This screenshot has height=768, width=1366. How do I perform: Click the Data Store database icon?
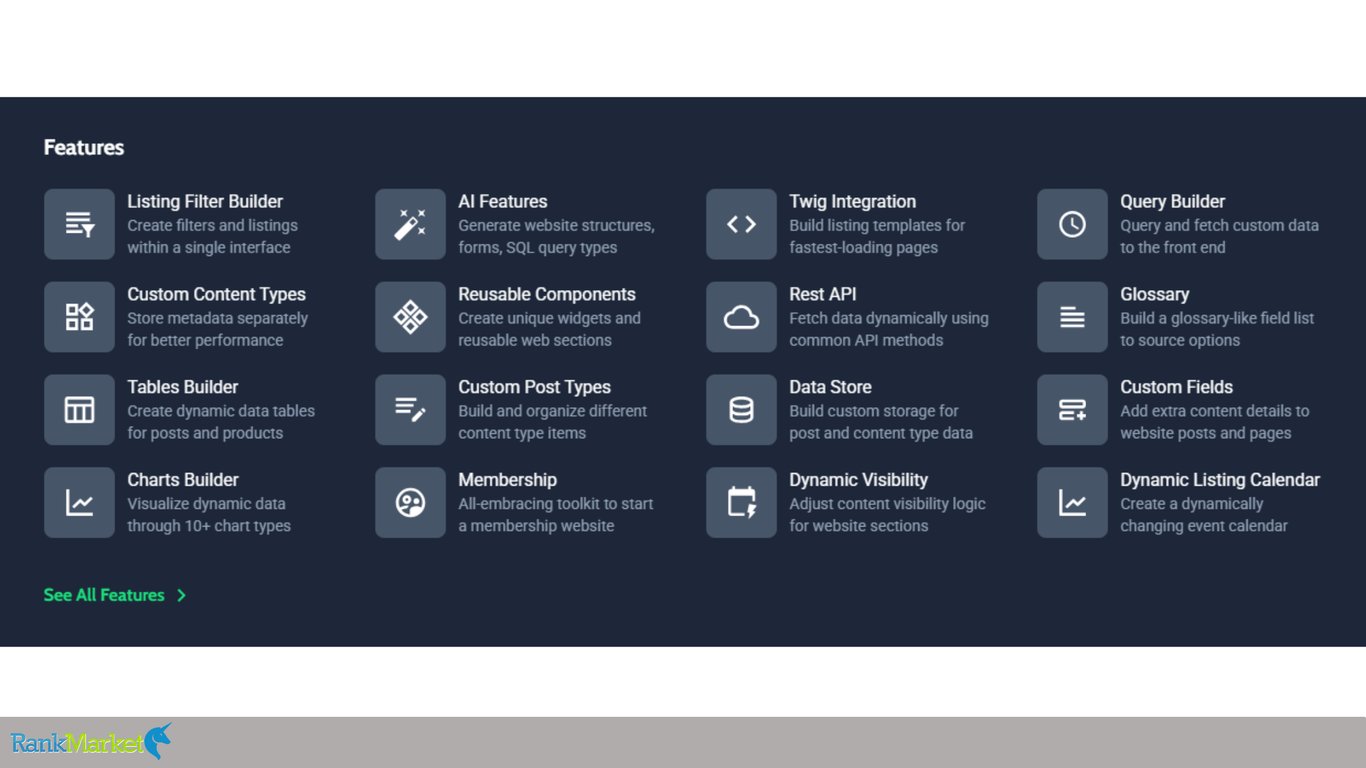(x=741, y=410)
